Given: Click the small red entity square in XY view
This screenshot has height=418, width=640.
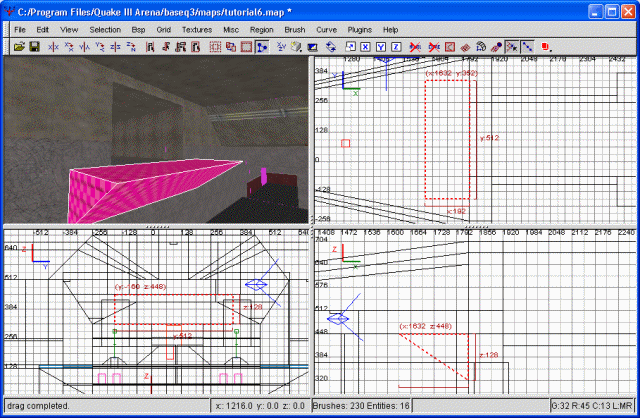Looking at the screenshot, I should click(x=345, y=143).
